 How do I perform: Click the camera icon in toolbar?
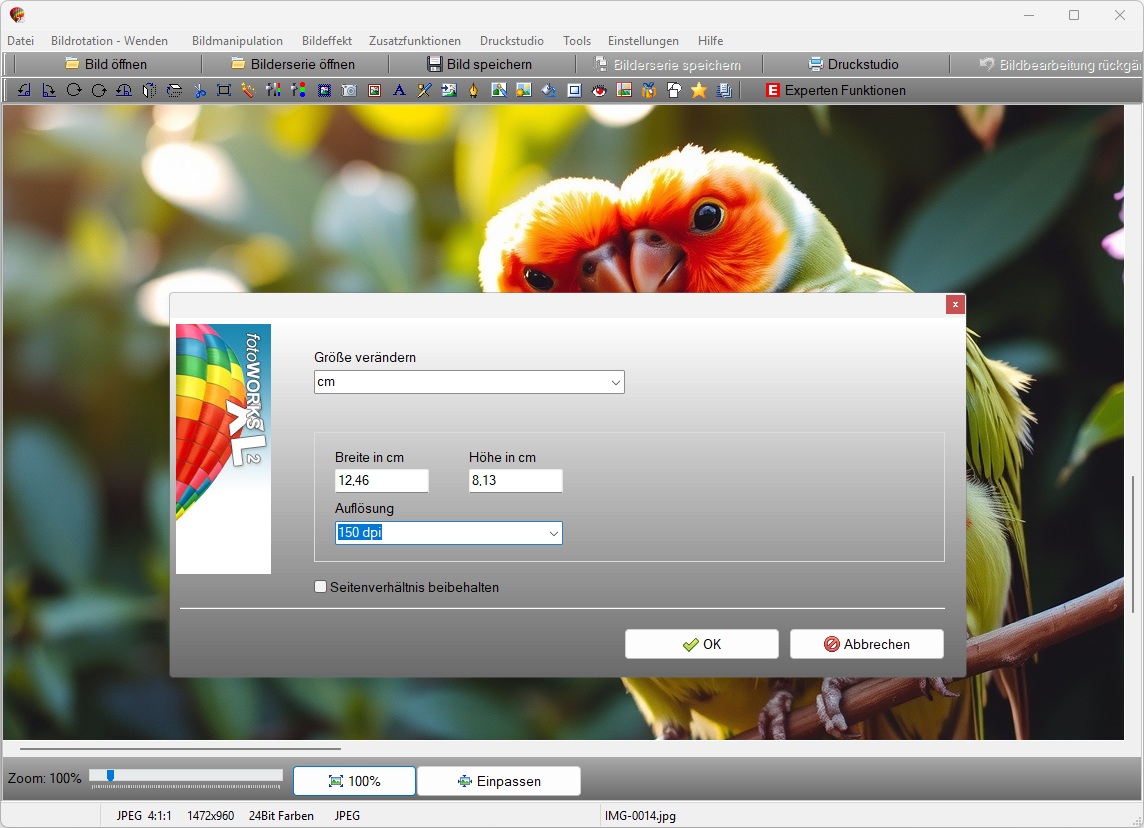[x=349, y=90]
